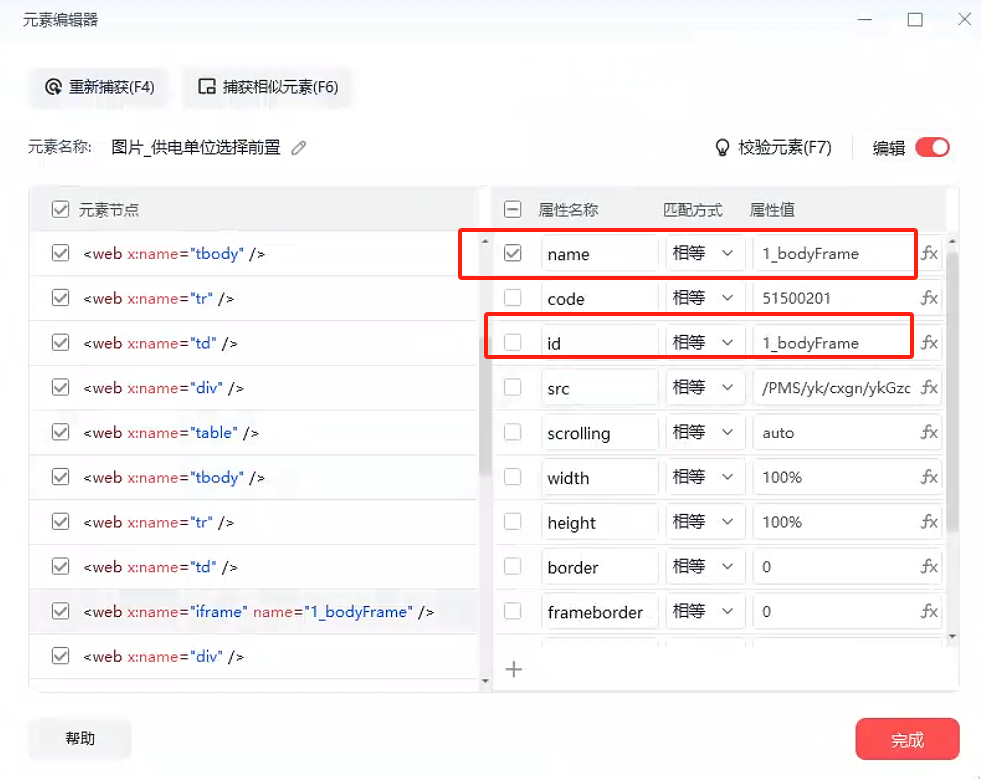
Task: Click the fx icon for border attribute
Action: (x=929, y=567)
